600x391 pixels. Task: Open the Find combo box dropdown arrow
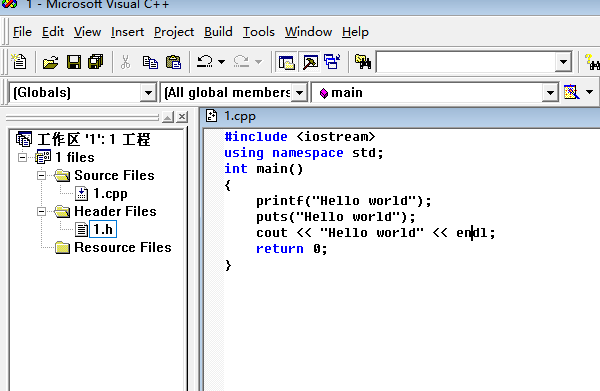coord(563,62)
